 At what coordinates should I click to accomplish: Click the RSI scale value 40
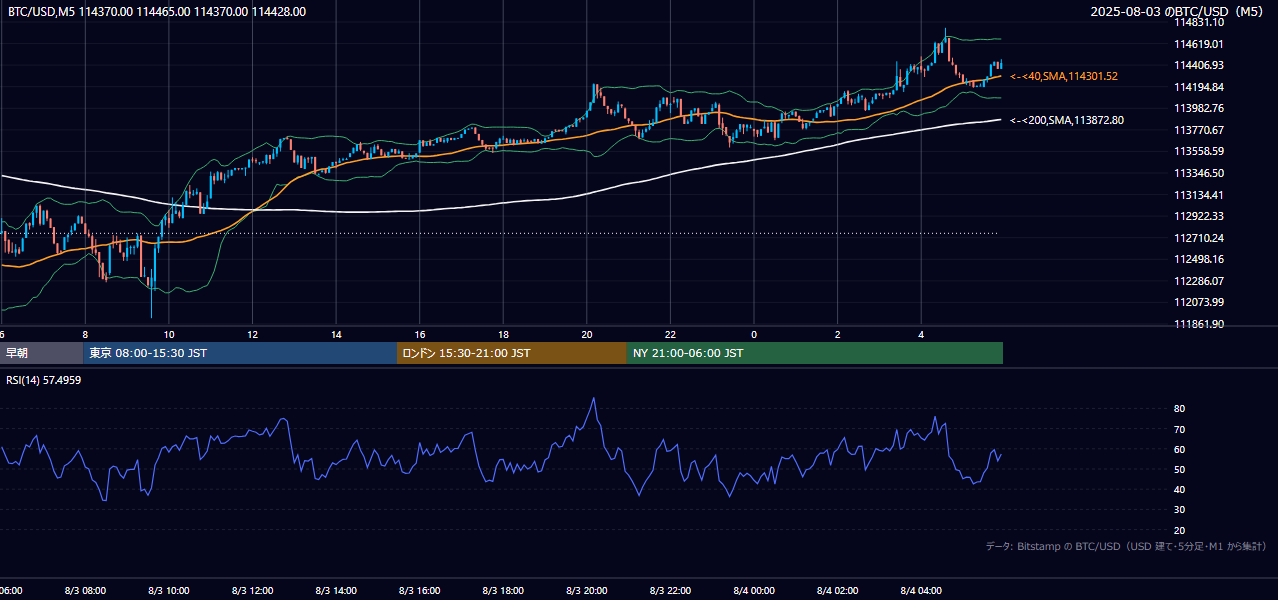pyautogui.click(x=1180, y=490)
